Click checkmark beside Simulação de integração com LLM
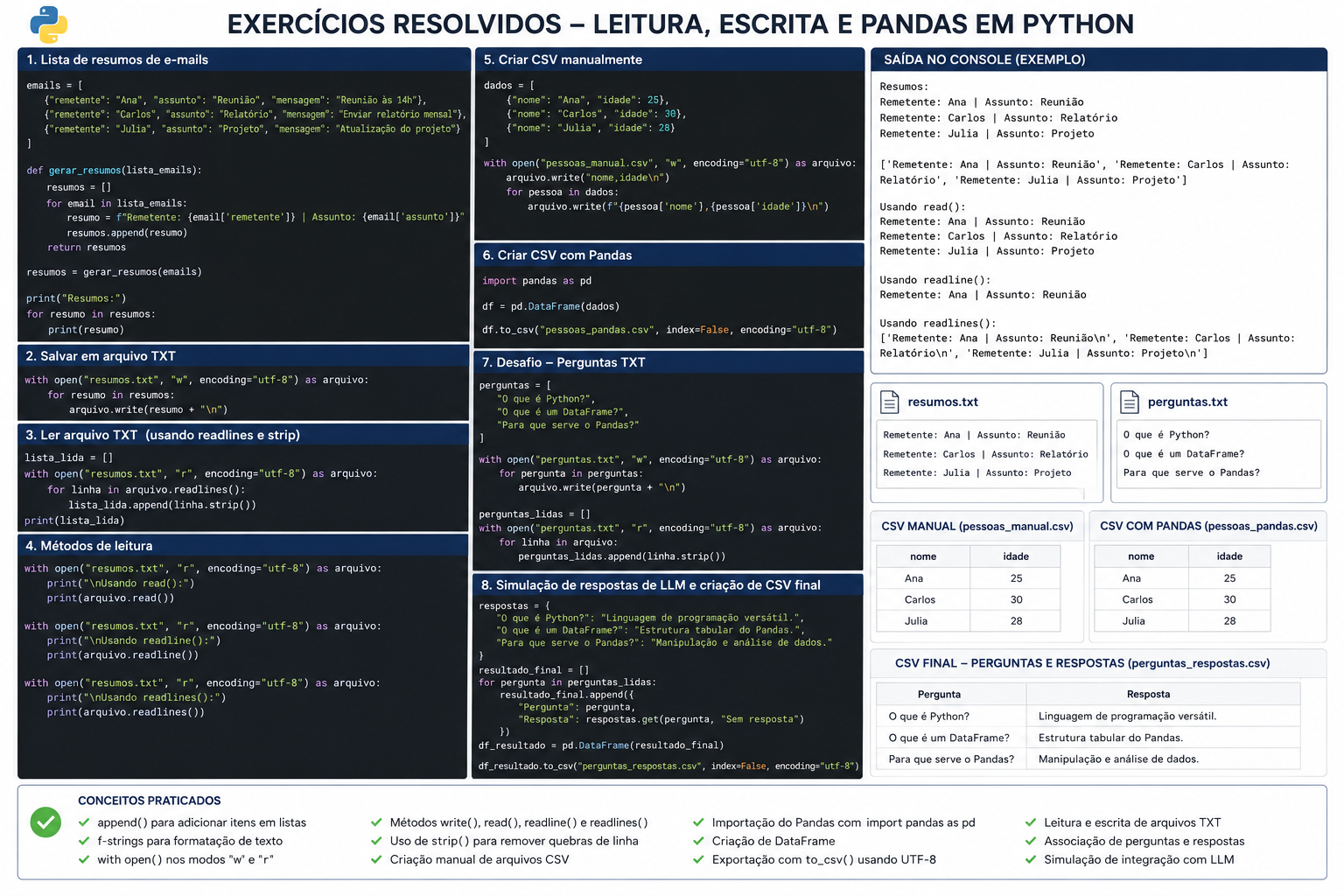The image size is (1344, 896). [1031, 859]
